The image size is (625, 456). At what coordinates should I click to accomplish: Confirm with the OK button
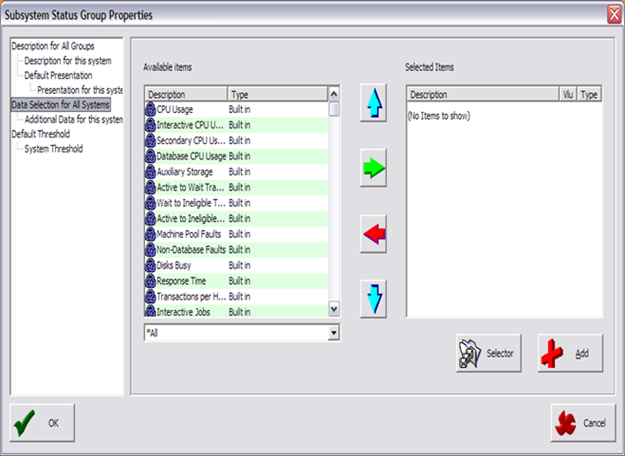click(42, 423)
